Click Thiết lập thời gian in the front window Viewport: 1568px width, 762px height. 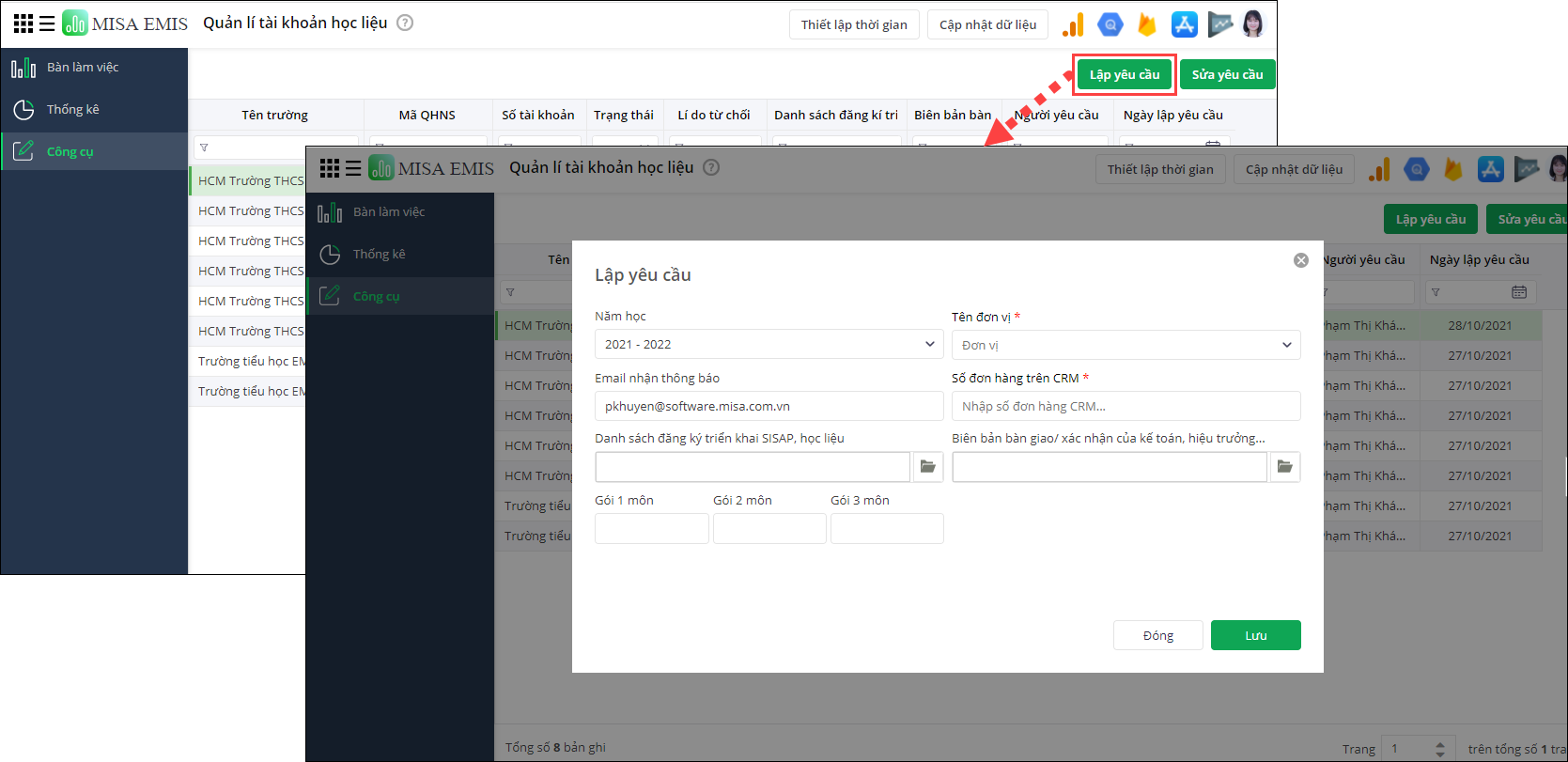point(1160,169)
